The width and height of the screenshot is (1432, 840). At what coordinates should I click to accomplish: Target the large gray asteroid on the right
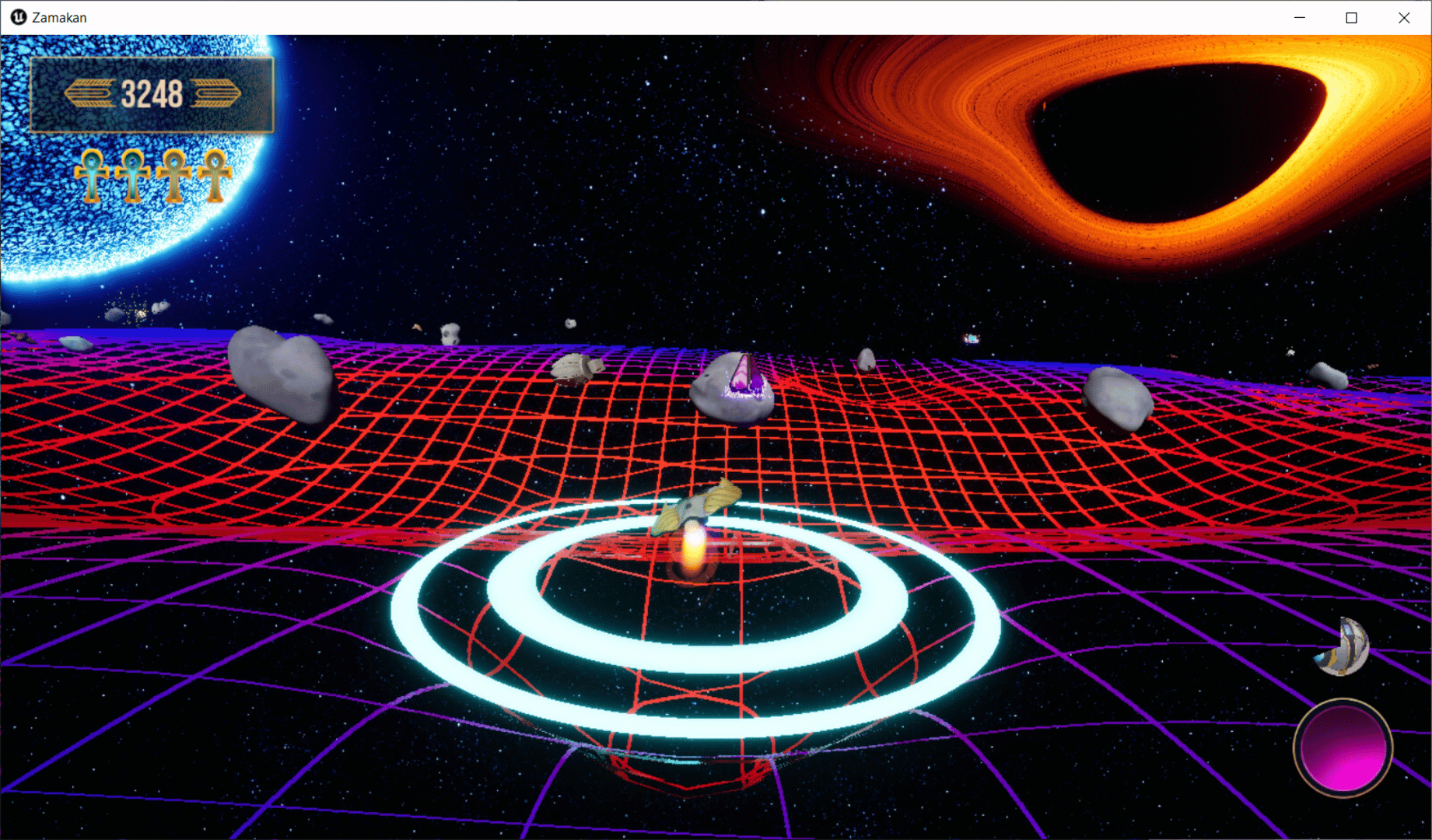pos(1117,398)
